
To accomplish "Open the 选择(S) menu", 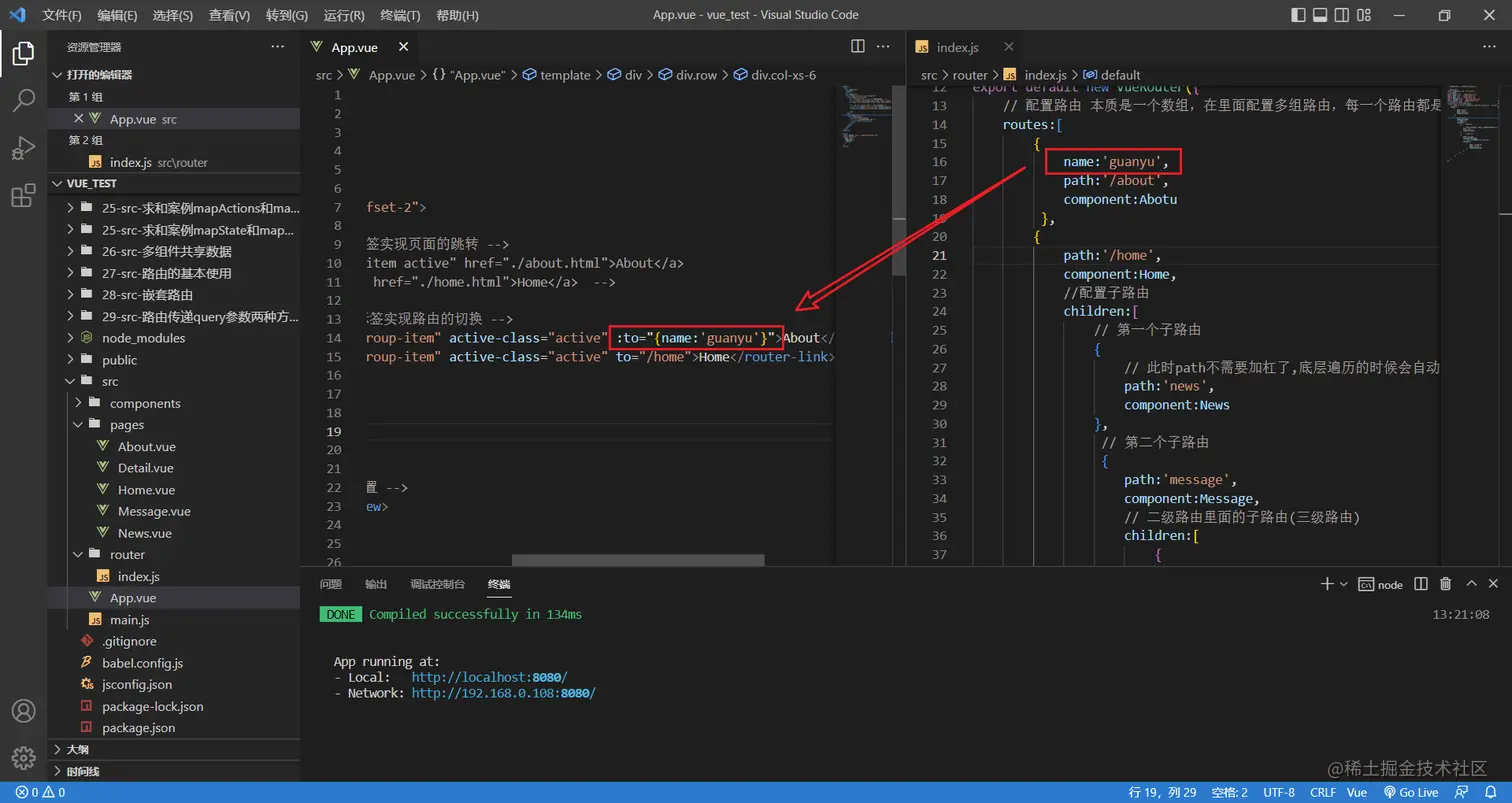I will pyautogui.click(x=173, y=15).
